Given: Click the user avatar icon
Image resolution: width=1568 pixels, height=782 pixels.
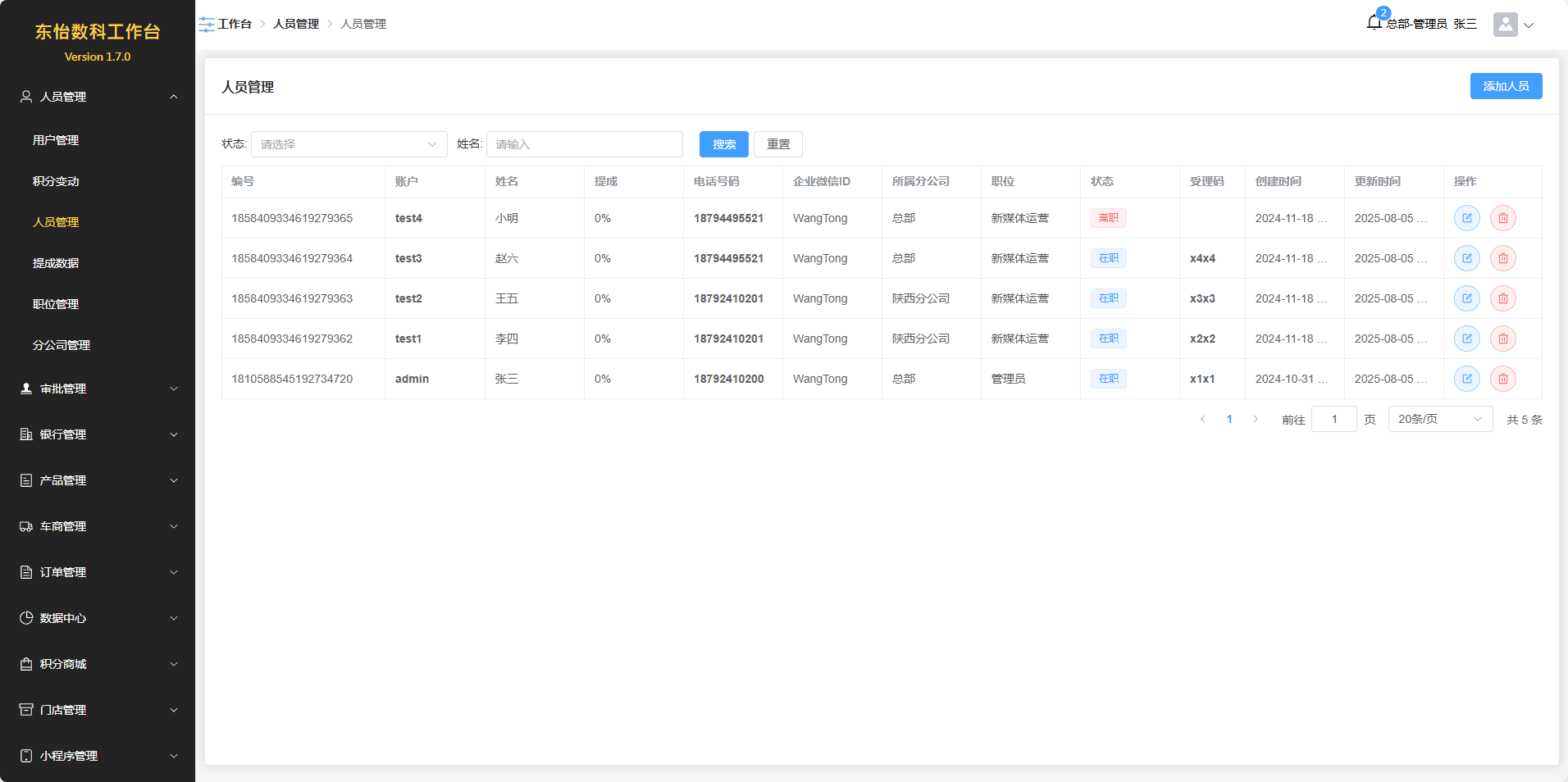Looking at the screenshot, I should coord(1505,25).
